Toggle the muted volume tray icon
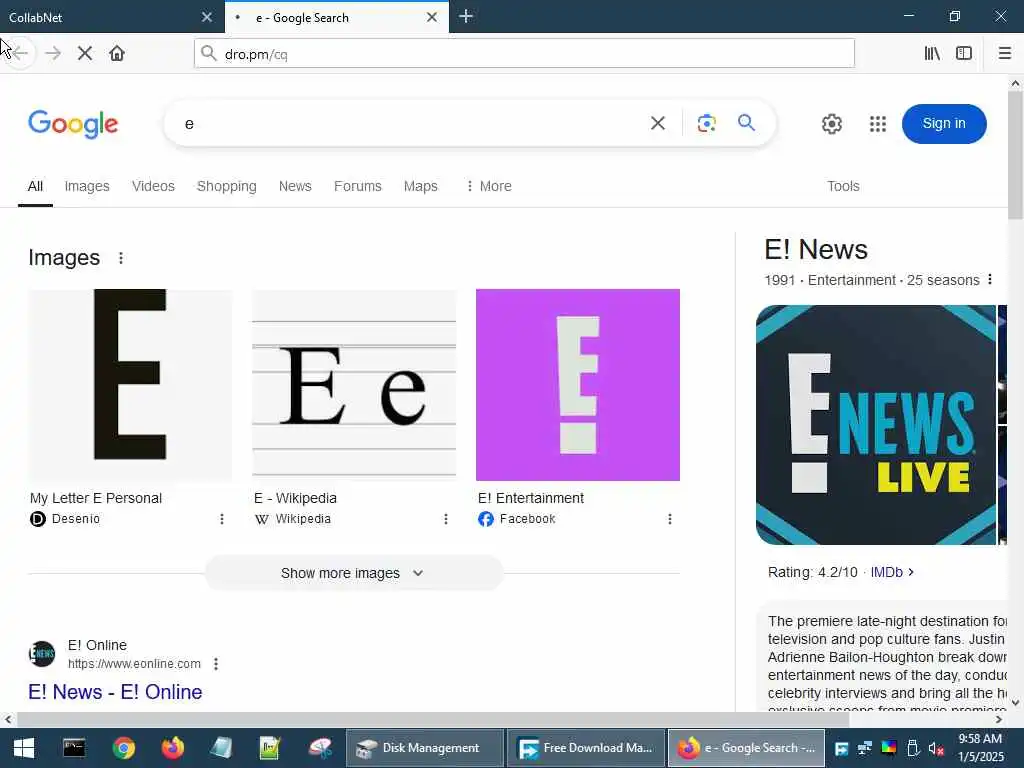 tap(936, 748)
